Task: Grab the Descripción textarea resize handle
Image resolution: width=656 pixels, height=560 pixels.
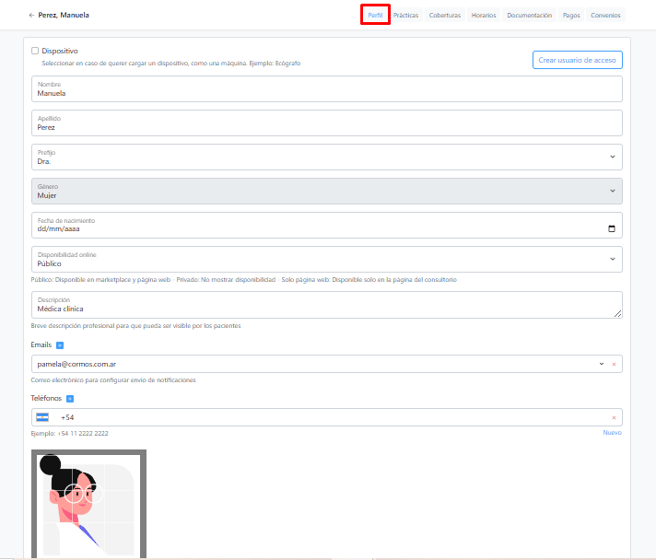Action: pyautogui.click(x=618, y=314)
